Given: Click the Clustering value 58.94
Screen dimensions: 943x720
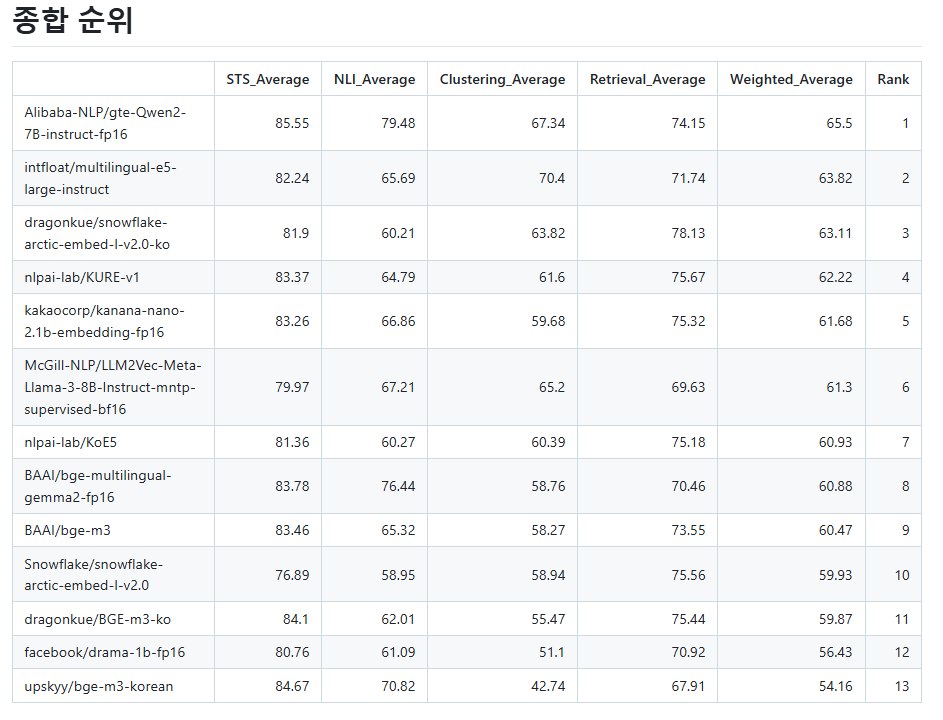Looking at the screenshot, I should point(548,575).
